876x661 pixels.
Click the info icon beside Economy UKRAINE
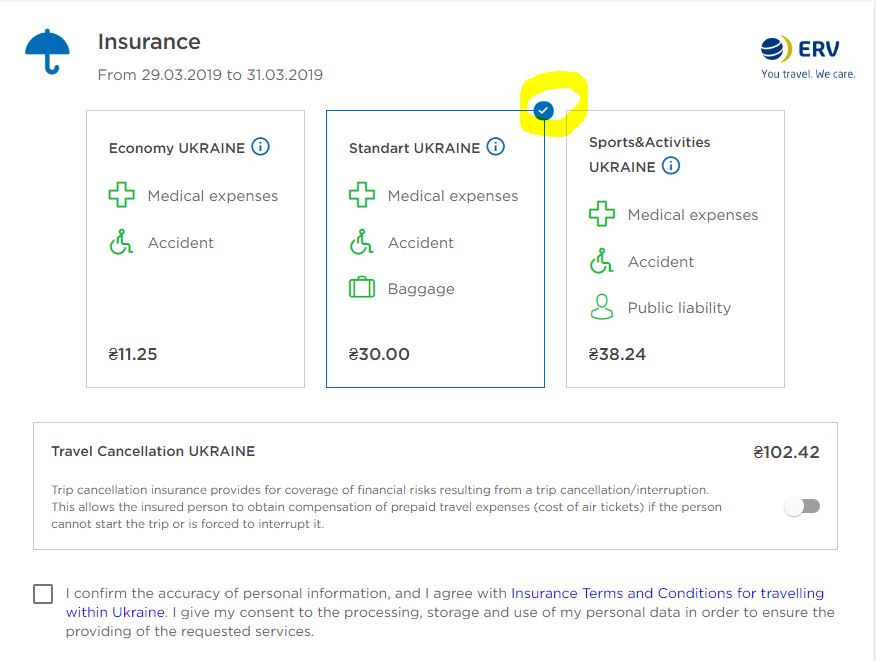coord(261,147)
